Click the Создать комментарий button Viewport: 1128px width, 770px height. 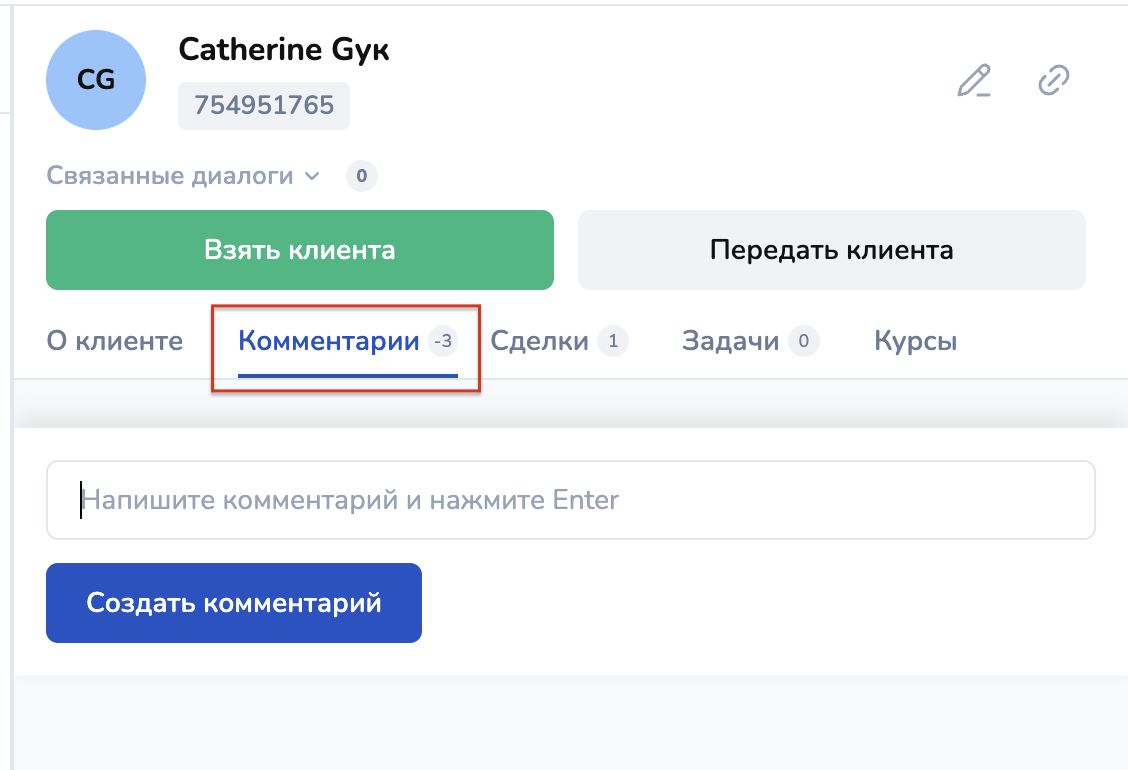pyautogui.click(x=234, y=603)
